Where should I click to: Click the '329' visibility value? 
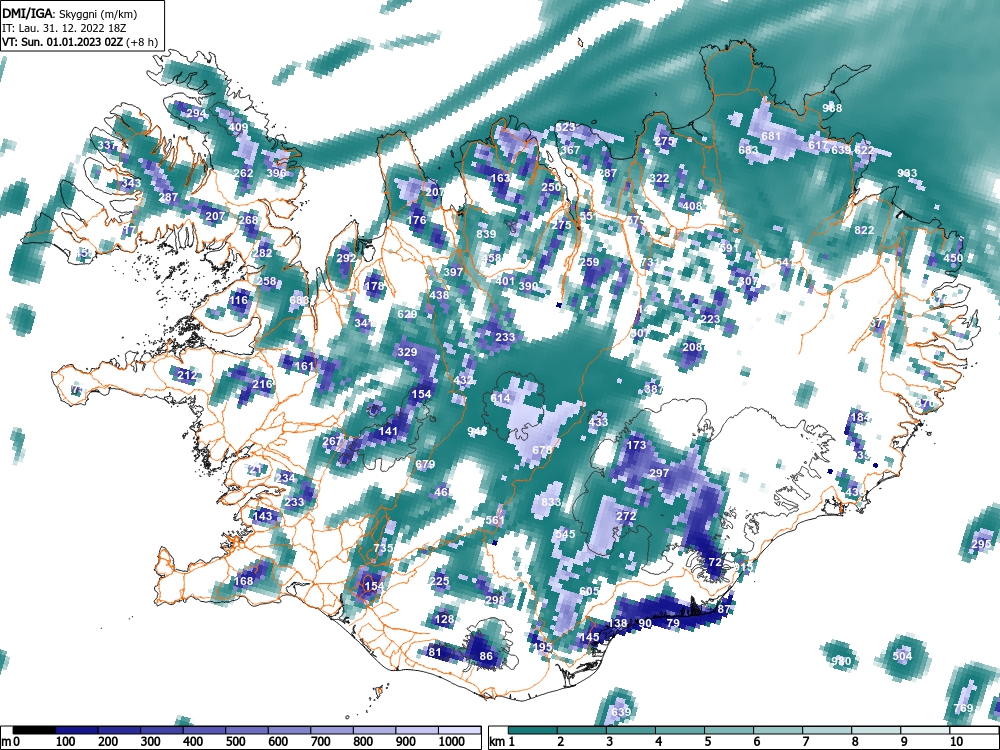pos(407,352)
